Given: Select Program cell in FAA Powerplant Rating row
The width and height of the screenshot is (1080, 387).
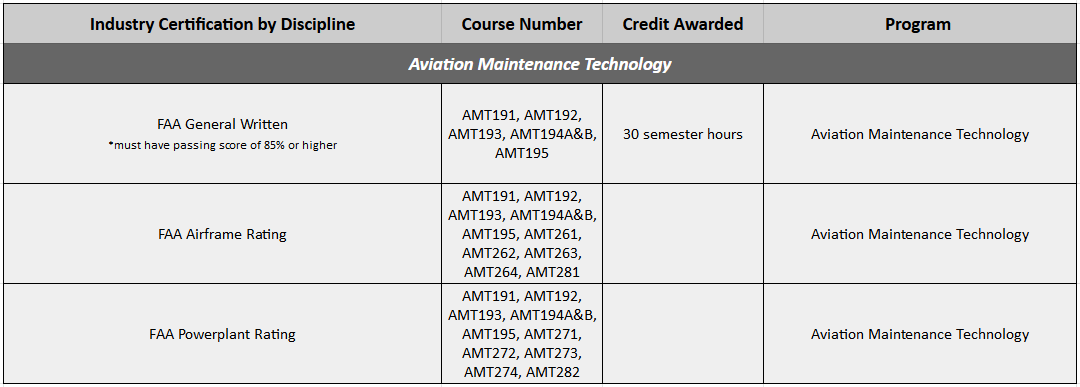Looking at the screenshot, I should point(918,334).
